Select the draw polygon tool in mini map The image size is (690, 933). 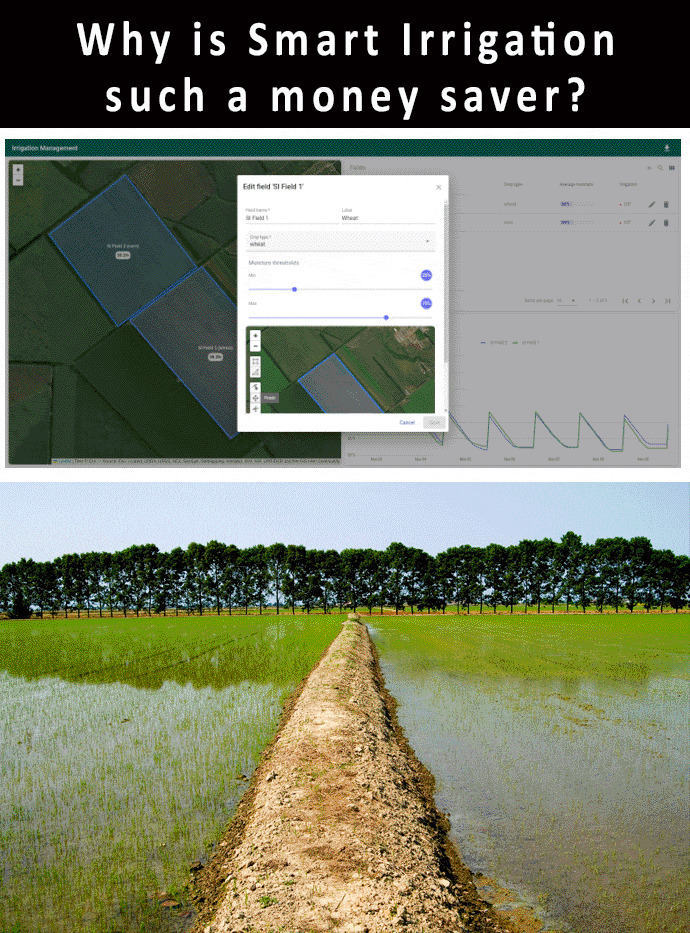(x=255, y=372)
